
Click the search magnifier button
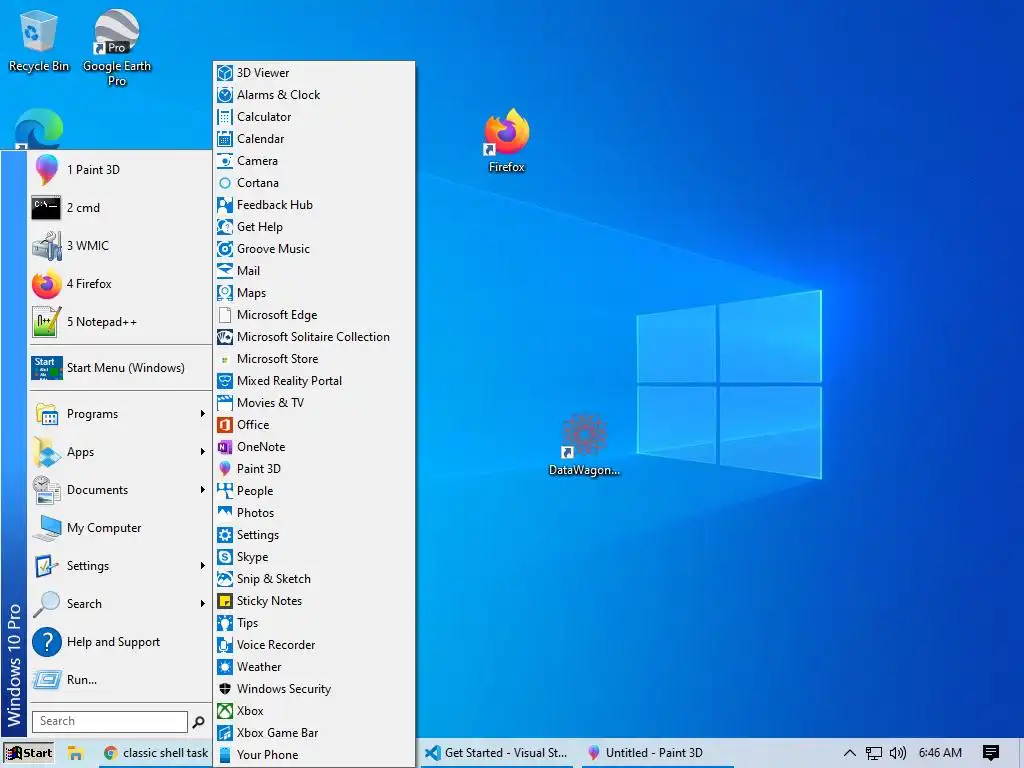click(199, 722)
